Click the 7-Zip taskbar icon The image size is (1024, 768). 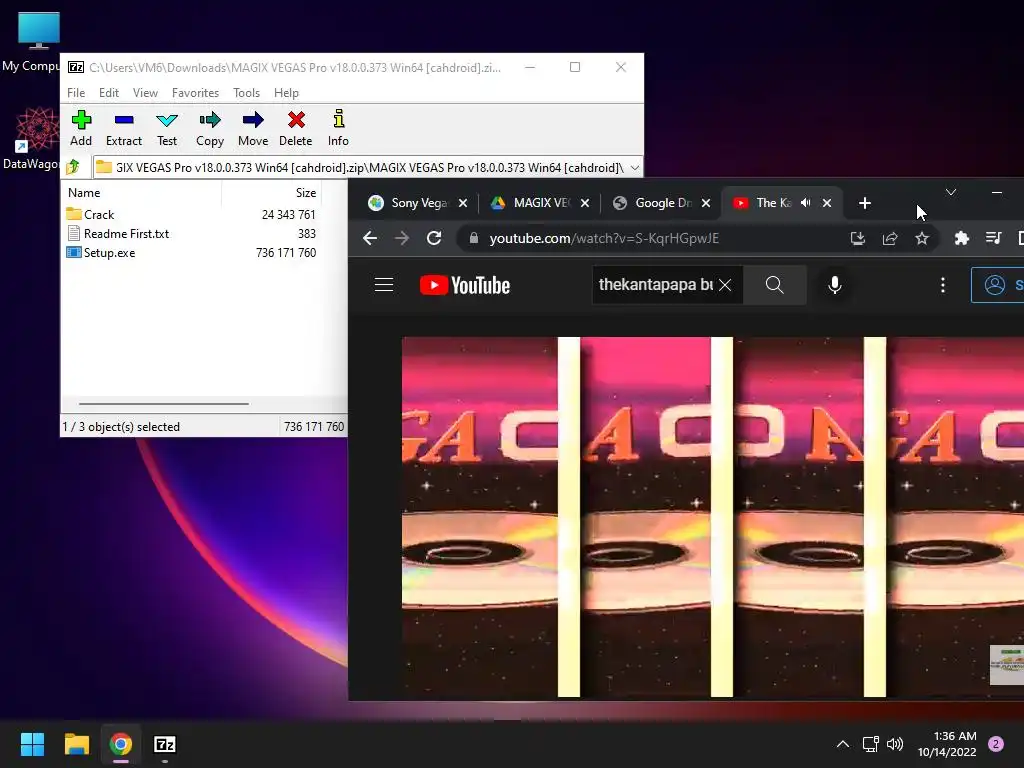click(165, 744)
